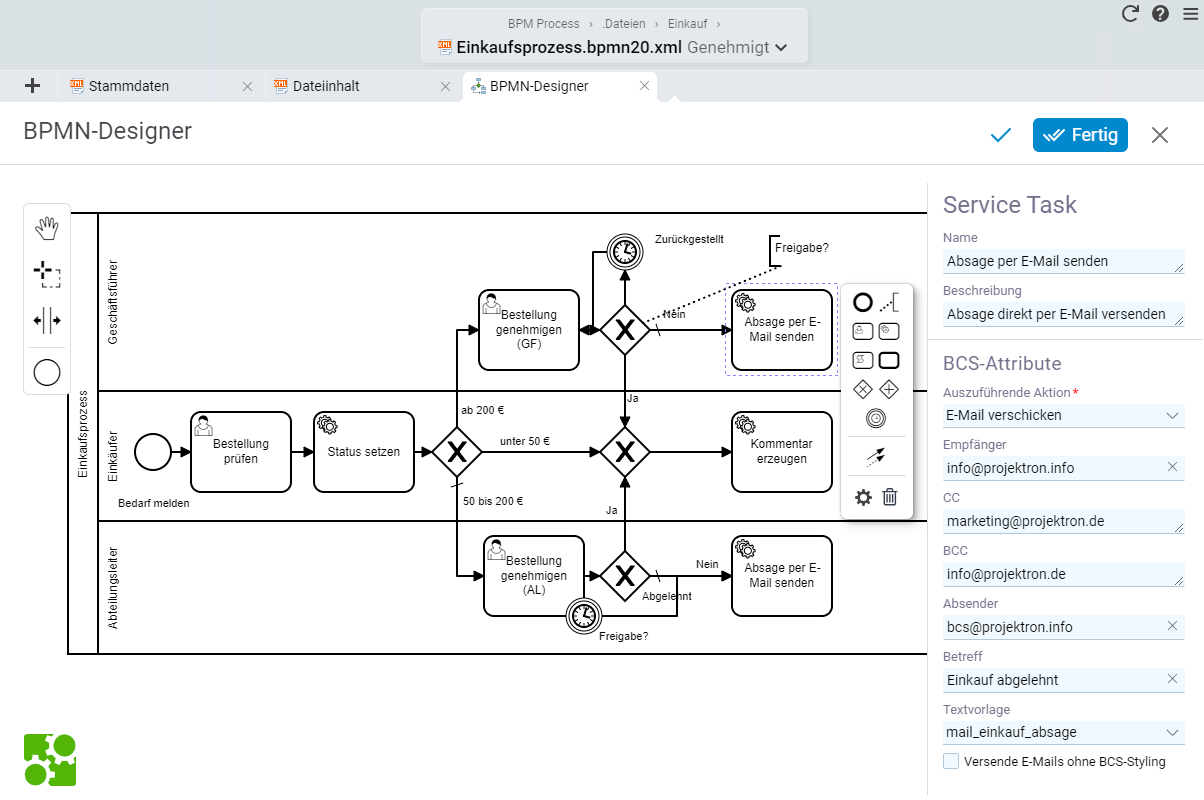
Task: Open the 'BPM Process' breadcrumb
Action: (542, 23)
